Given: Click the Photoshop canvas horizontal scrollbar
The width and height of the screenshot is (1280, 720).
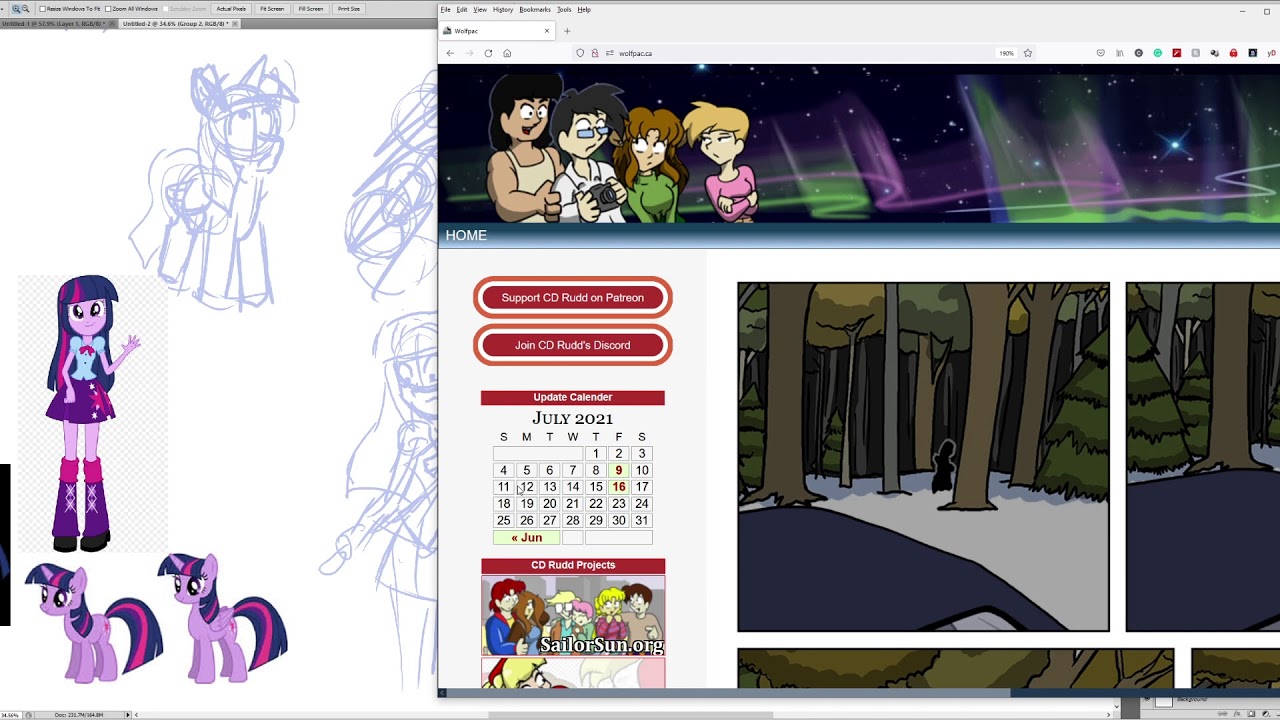Looking at the screenshot, I should point(630,715).
